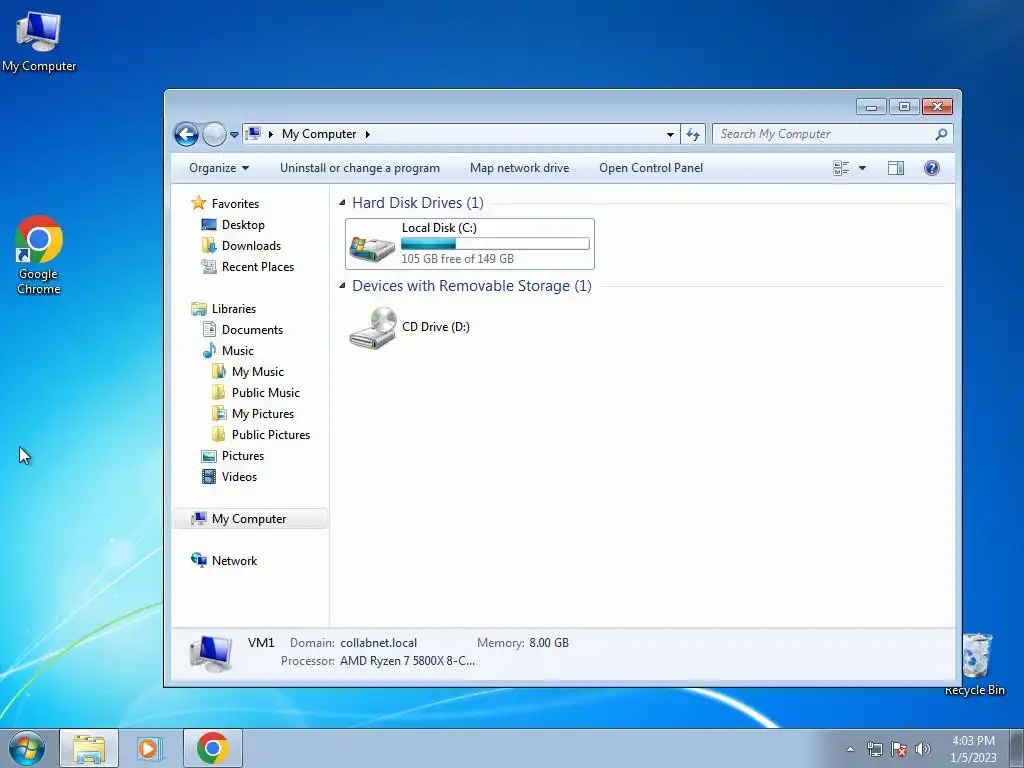Select the Recycle Bin desktop icon
Image resolution: width=1024 pixels, height=768 pixels.
coord(976,664)
